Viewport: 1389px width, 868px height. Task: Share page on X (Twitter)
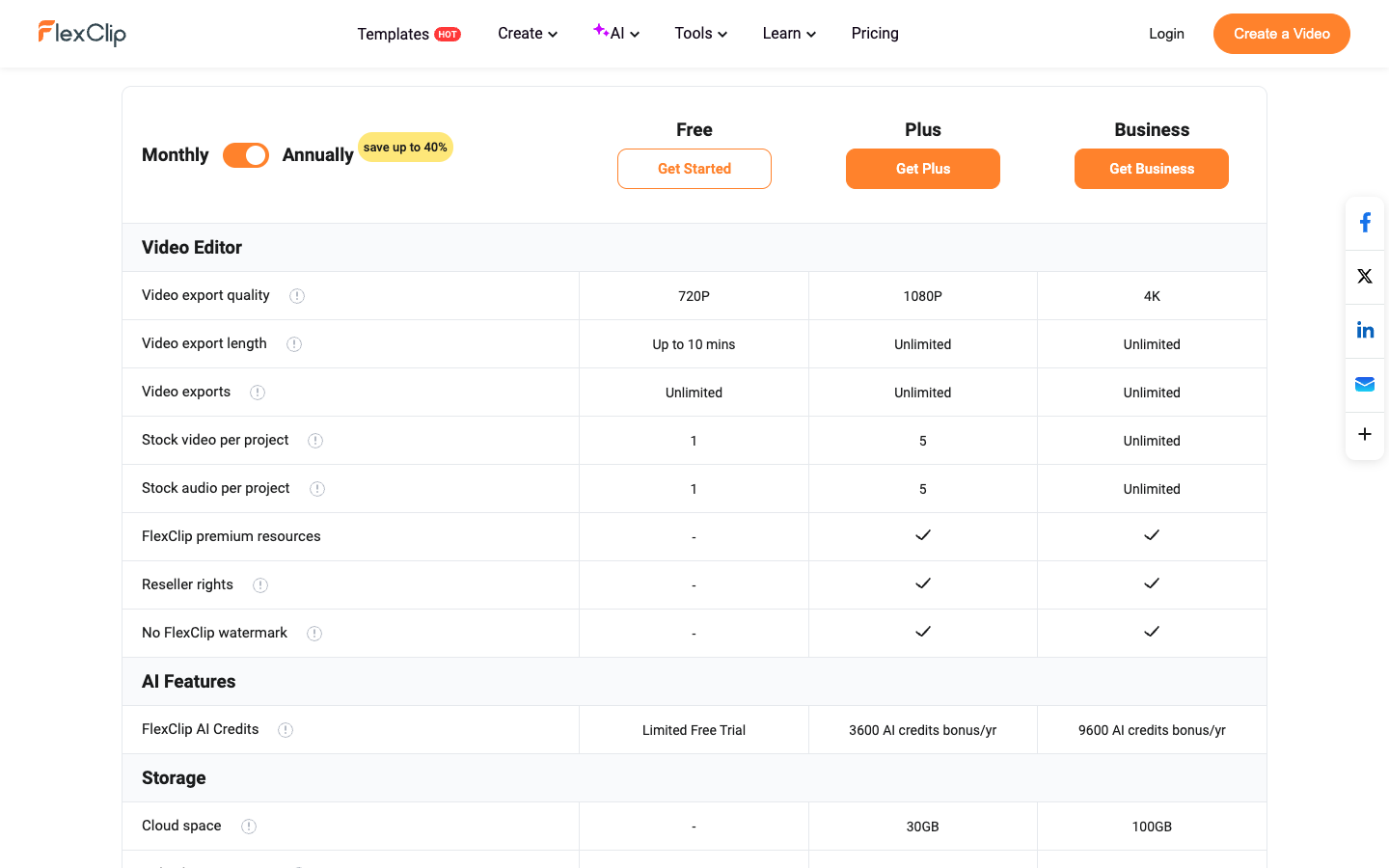click(1365, 277)
